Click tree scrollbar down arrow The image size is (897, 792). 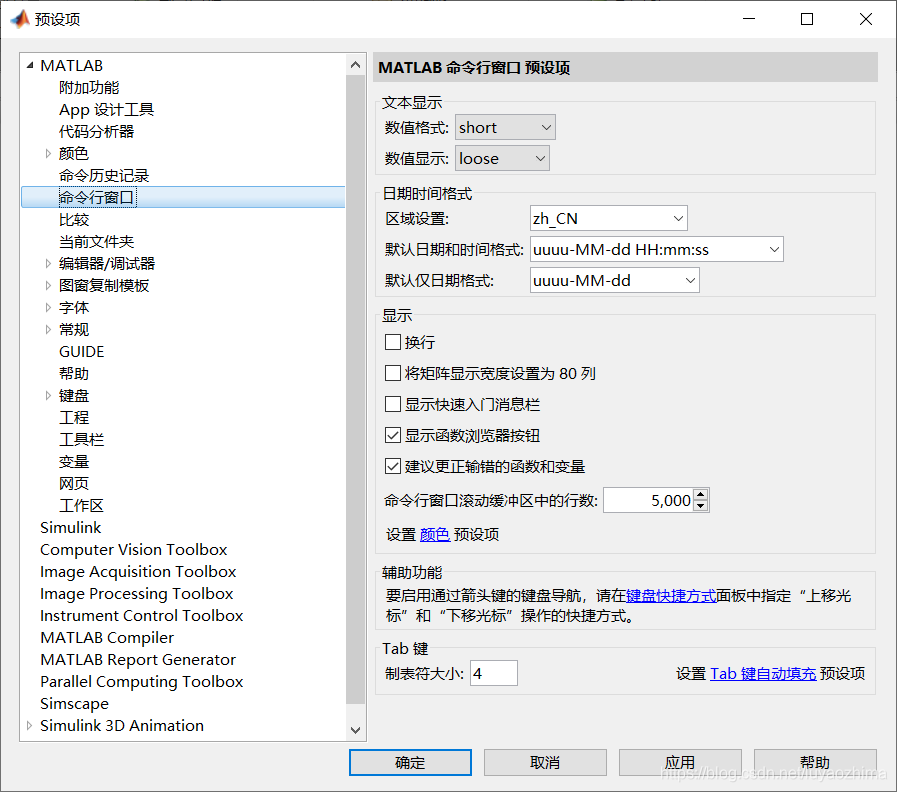[x=355, y=730]
